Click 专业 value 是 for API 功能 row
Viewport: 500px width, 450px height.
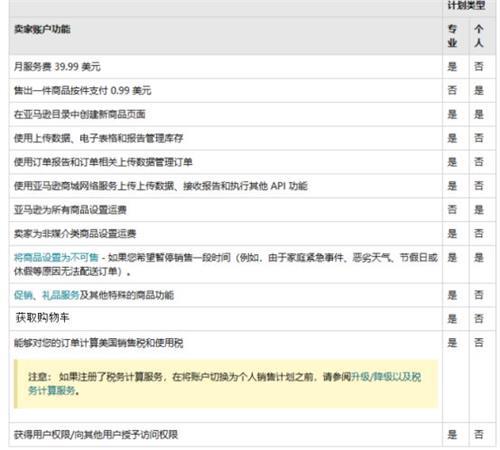coord(452,186)
